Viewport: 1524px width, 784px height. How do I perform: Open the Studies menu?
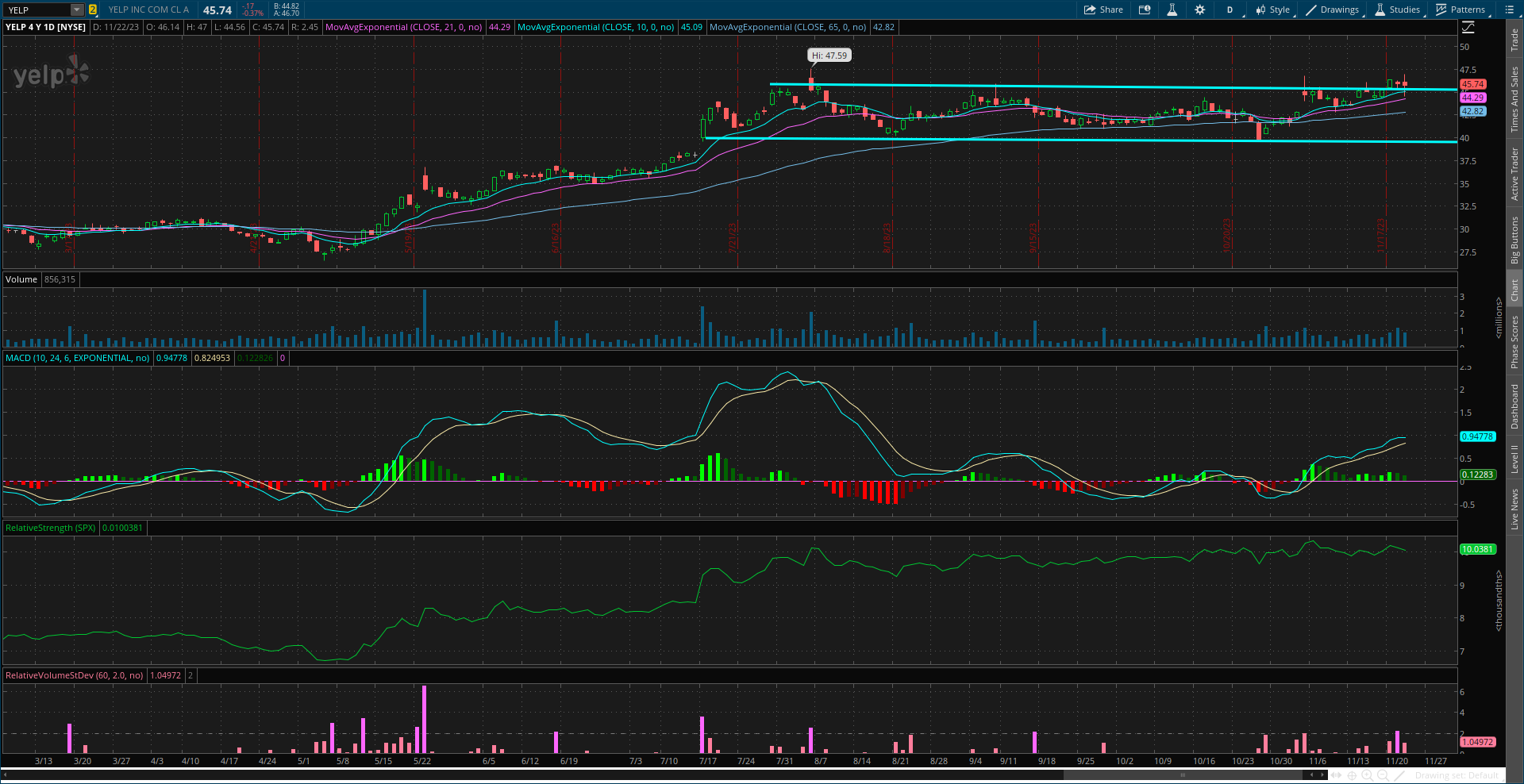pyautogui.click(x=1398, y=10)
